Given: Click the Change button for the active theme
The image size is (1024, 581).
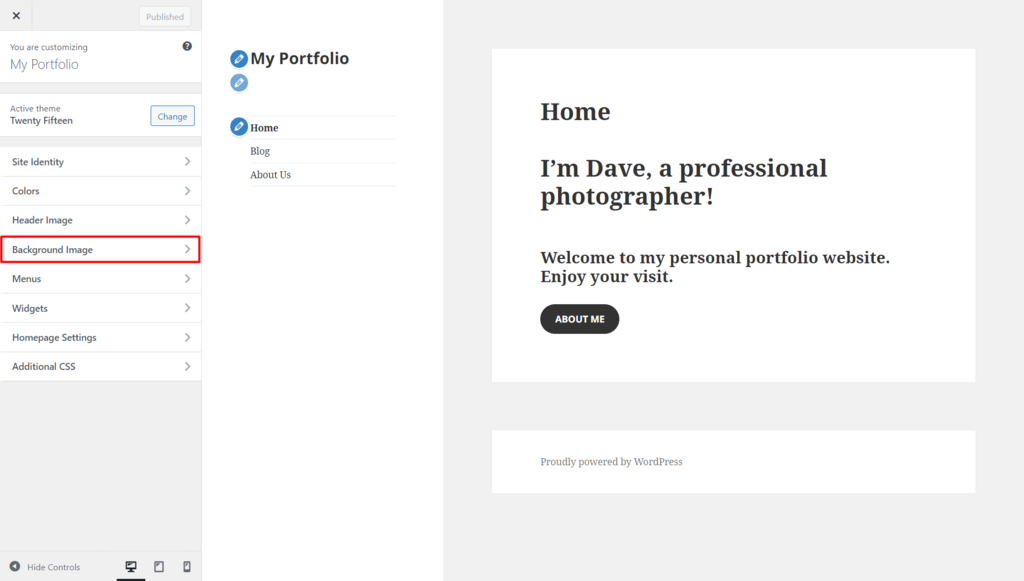Looking at the screenshot, I should coord(172,115).
